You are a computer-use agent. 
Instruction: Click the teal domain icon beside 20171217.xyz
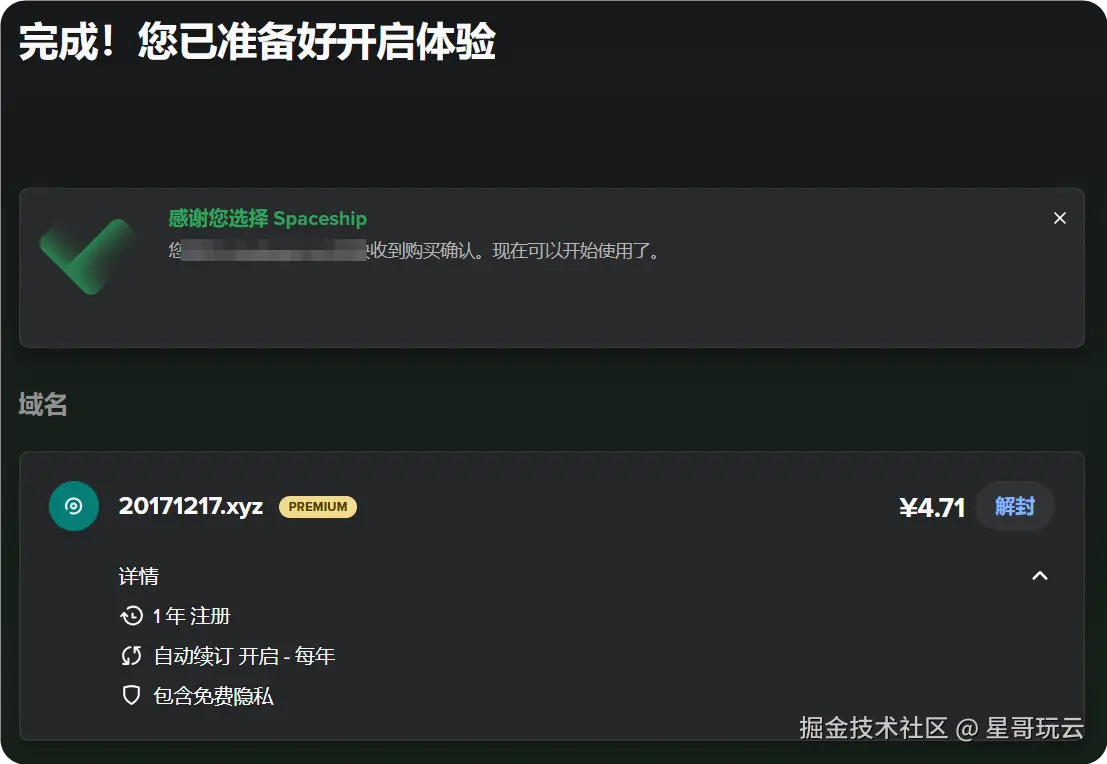[x=73, y=506]
